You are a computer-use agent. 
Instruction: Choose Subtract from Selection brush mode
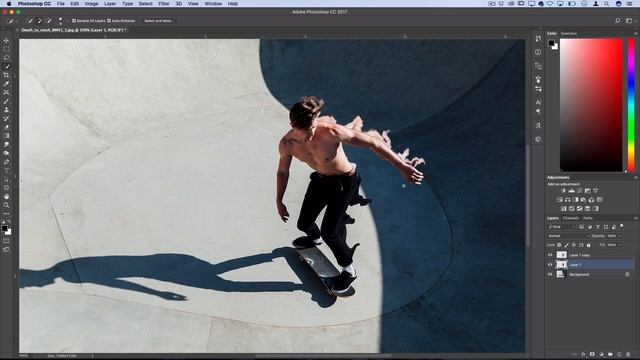coord(49,21)
